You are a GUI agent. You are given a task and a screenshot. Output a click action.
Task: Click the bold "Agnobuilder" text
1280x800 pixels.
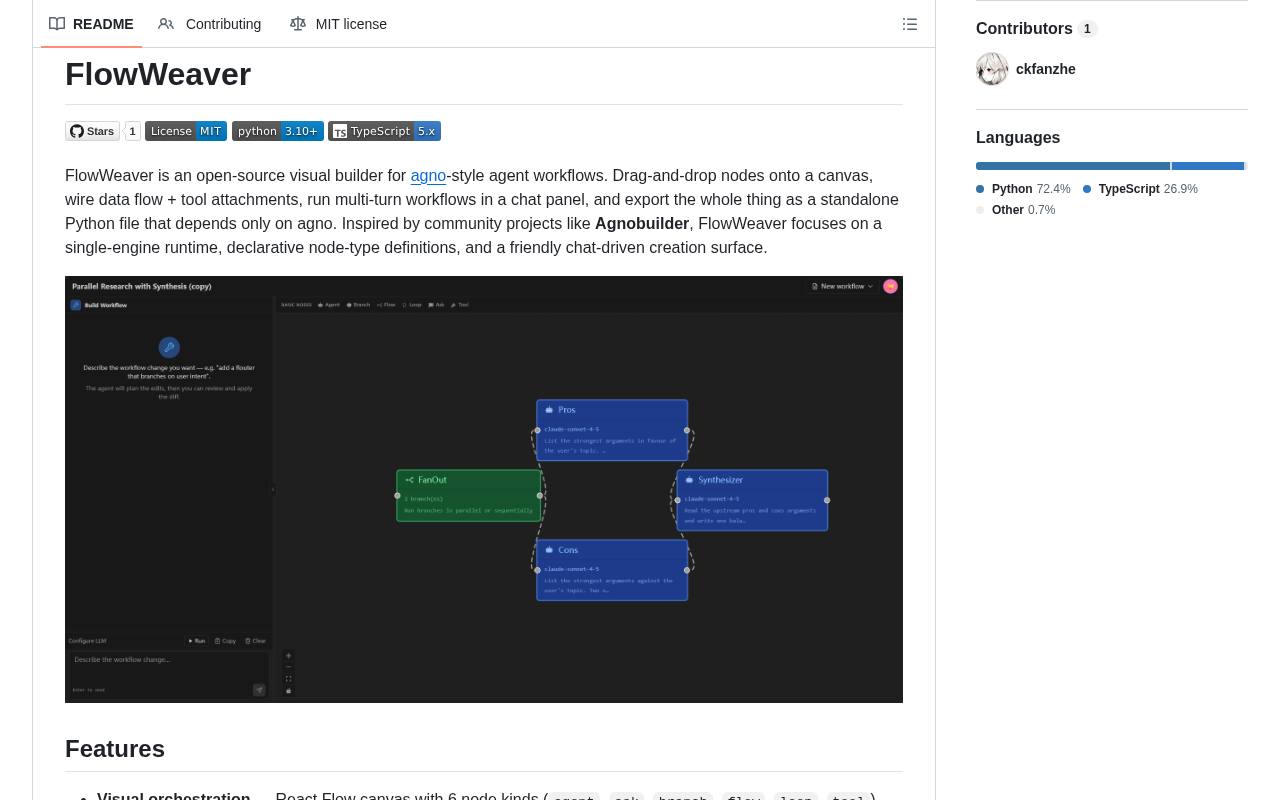click(x=642, y=223)
